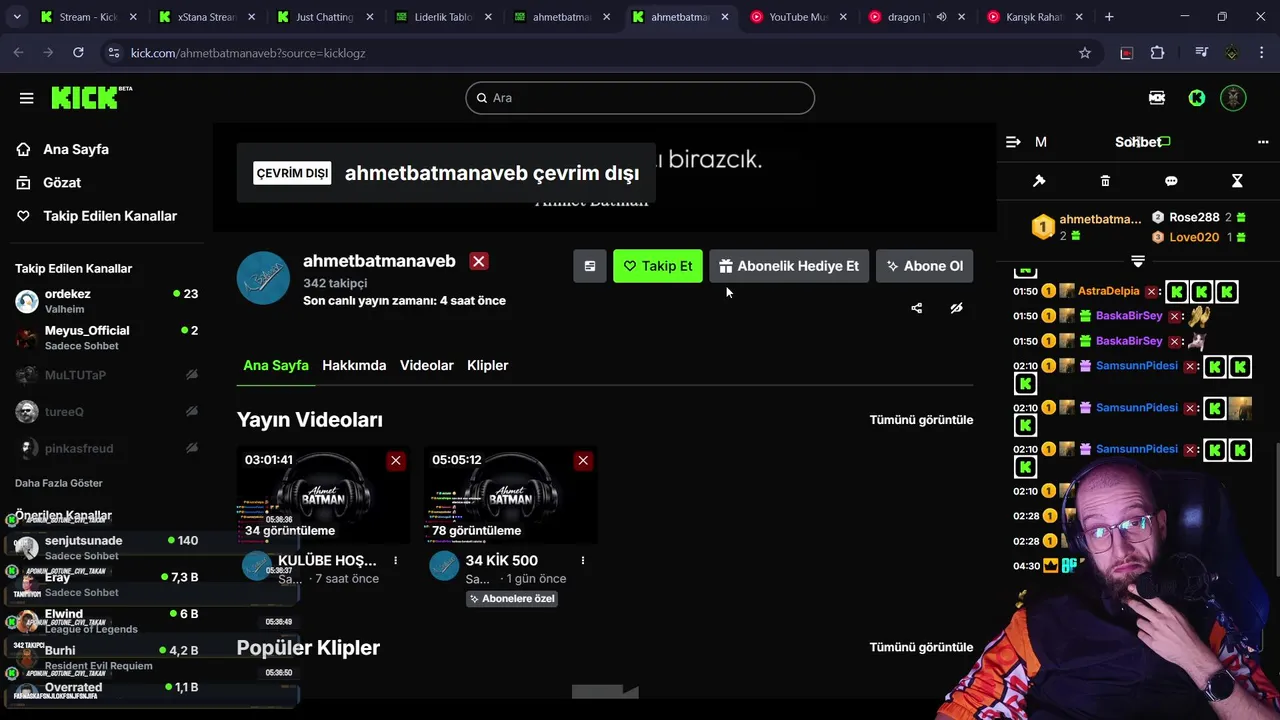
Task: Click the Abone Ol button
Action: pos(925,266)
